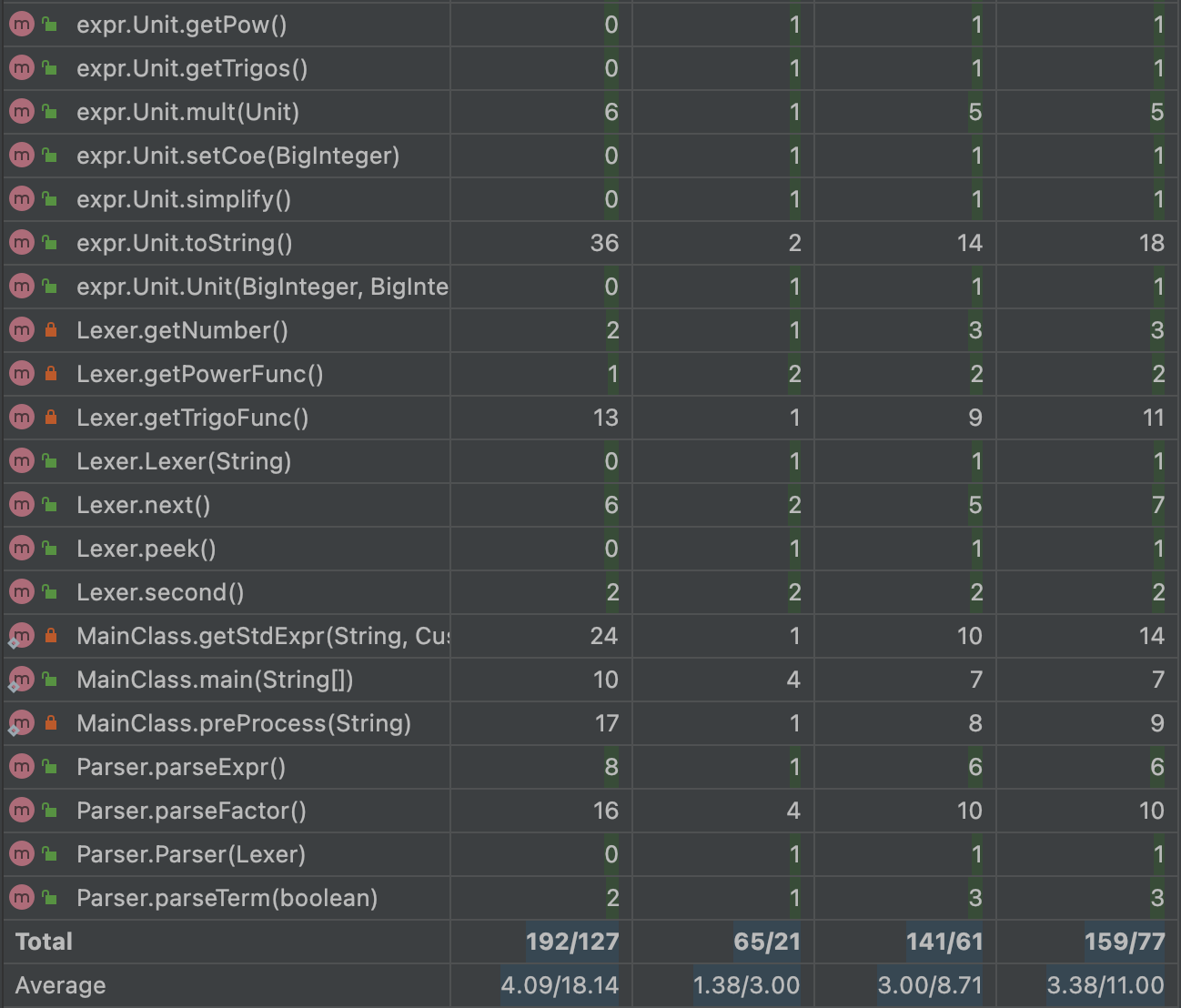Select the expr.Unit.Unit(BigInteger, ...) constructor name

point(262,287)
